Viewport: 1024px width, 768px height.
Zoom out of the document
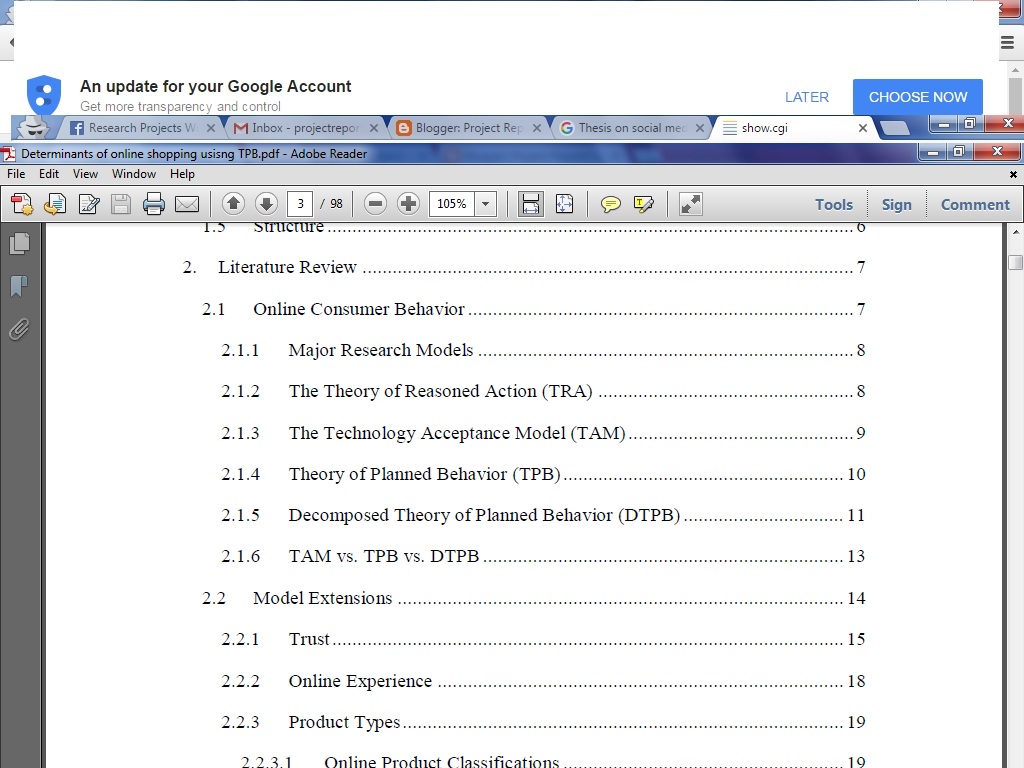(x=374, y=204)
